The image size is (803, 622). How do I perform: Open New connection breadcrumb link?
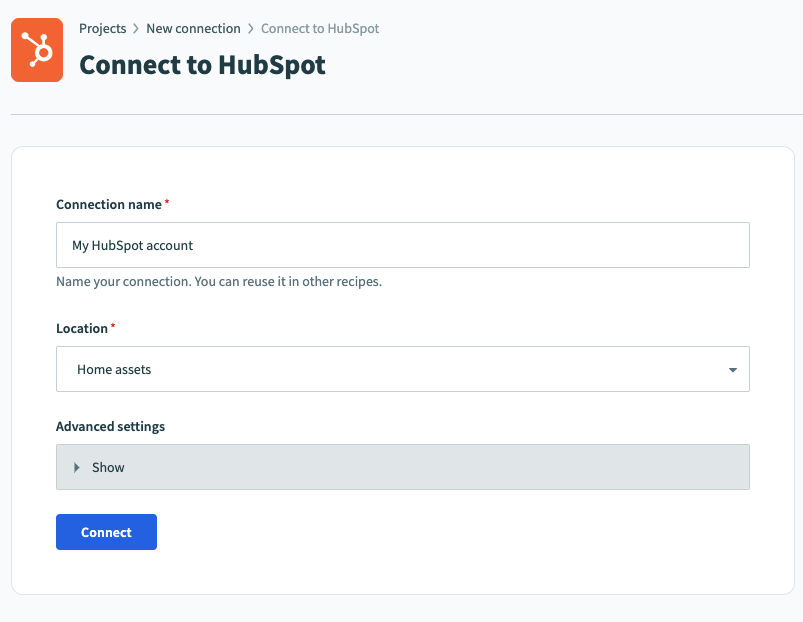pos(193,29)
